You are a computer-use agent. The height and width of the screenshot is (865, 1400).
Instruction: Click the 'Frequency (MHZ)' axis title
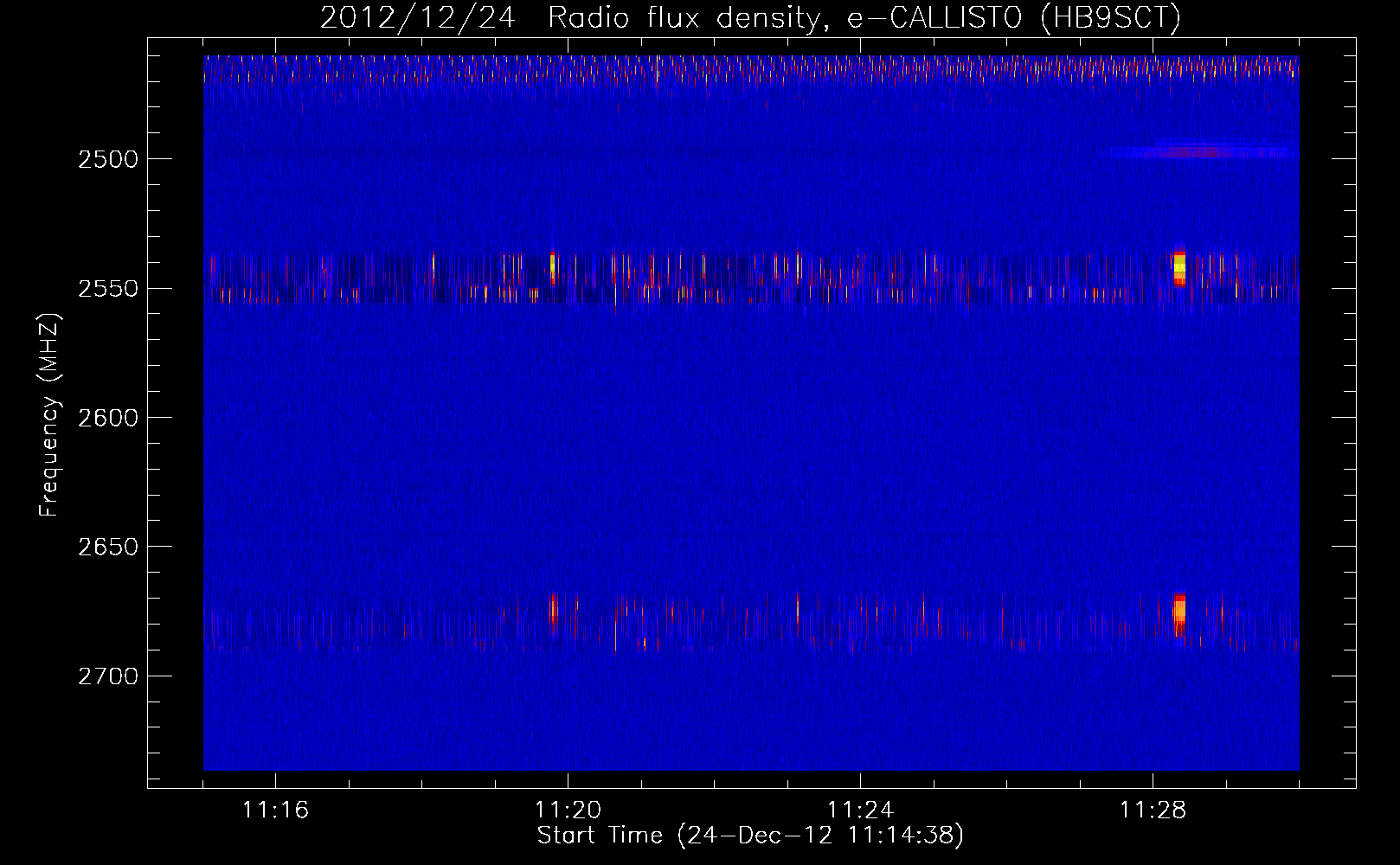click(x=50, y=415)
